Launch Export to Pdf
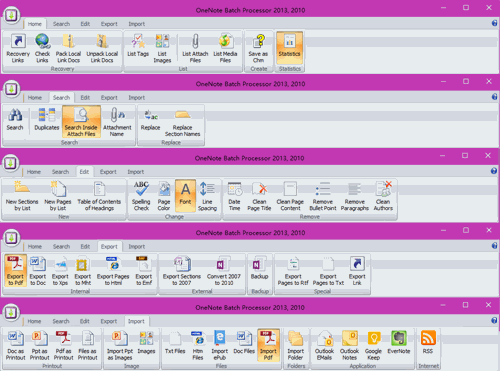The width and height of the screenshot is (500, 371). (16, 271)
